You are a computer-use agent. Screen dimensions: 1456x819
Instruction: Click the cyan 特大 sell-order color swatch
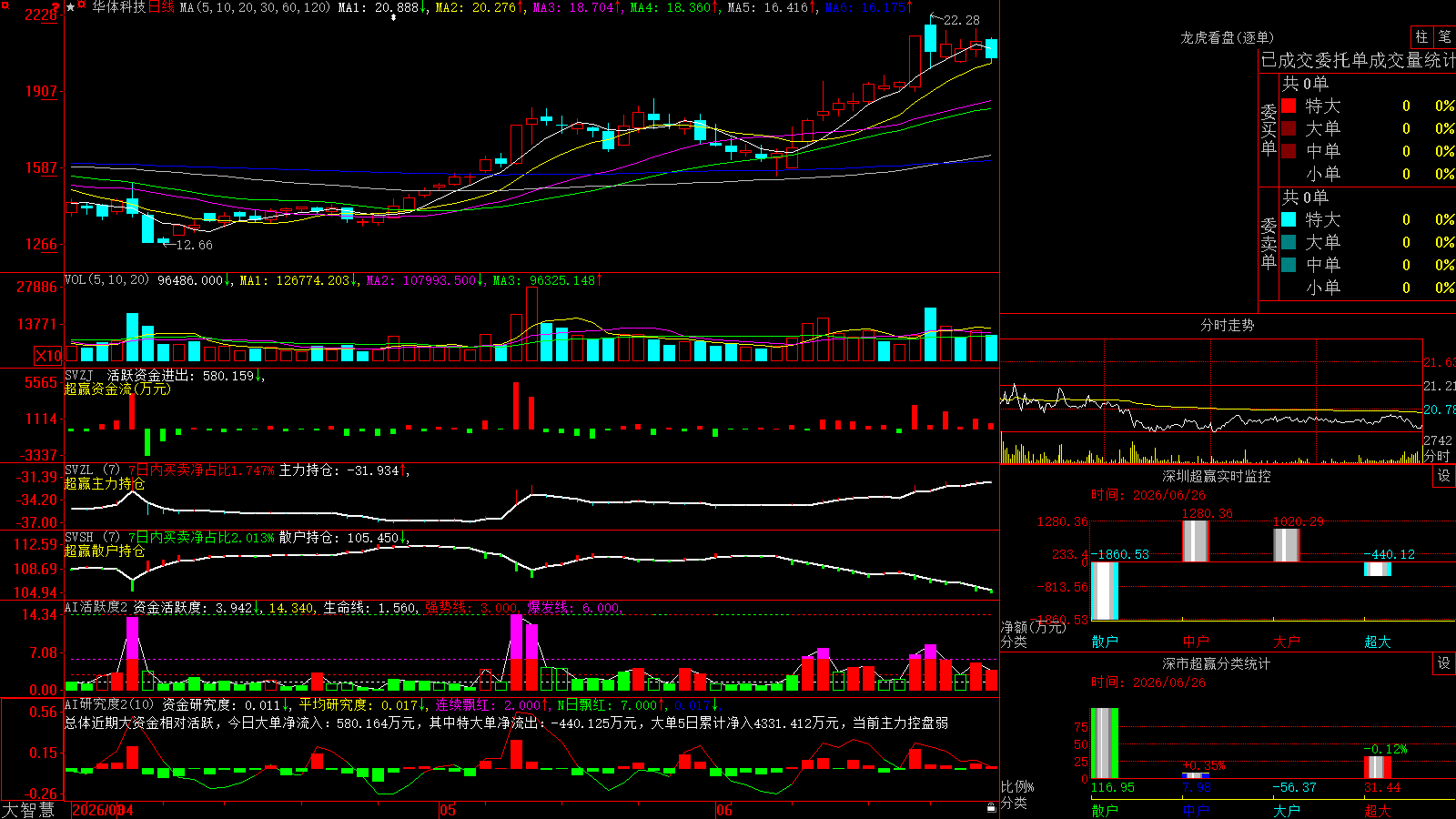1289,219
